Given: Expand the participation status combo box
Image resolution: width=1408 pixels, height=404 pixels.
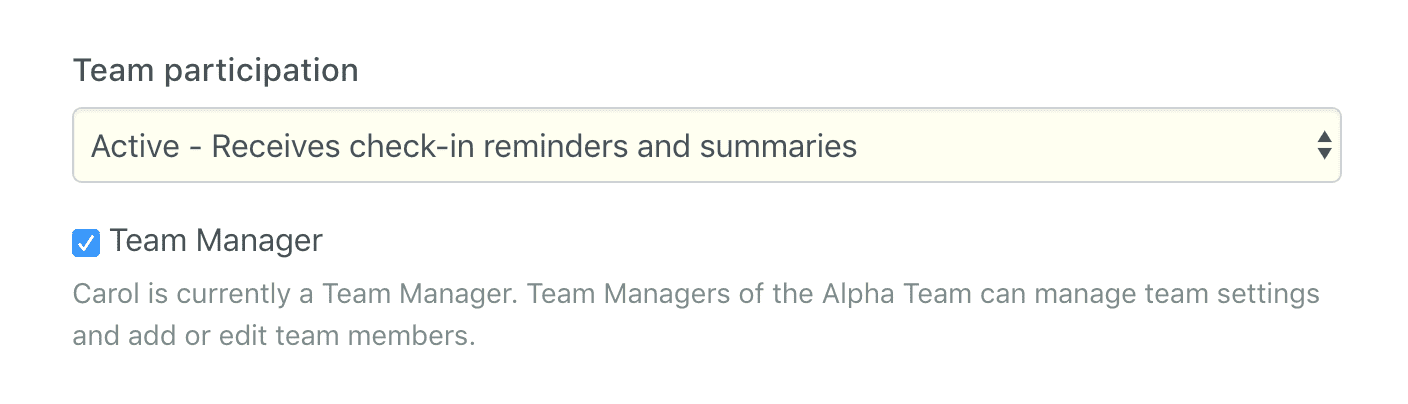Looking at the screenshot, I should [x=706, y=146].
